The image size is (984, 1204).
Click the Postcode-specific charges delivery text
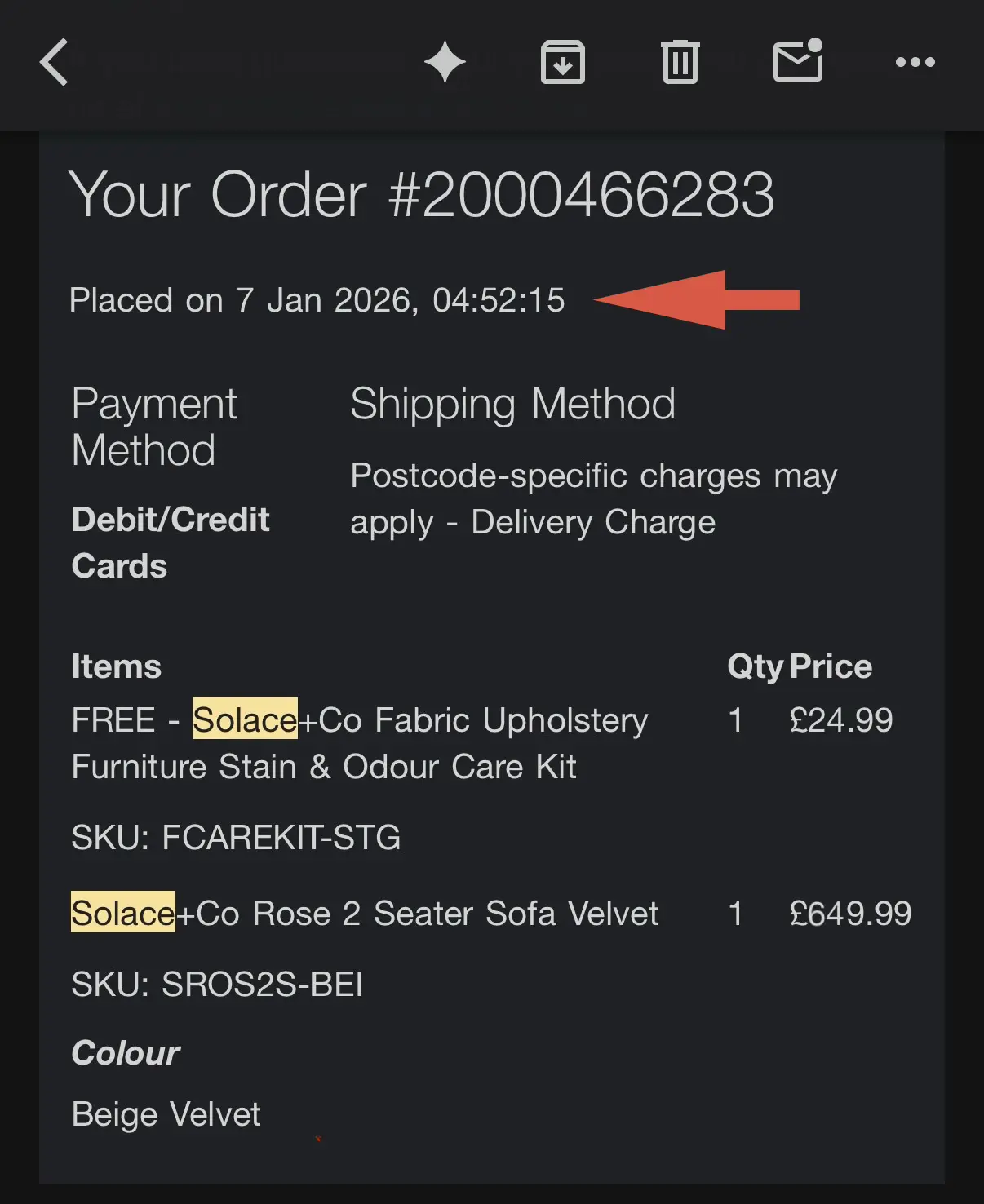[x=593, y=498]
